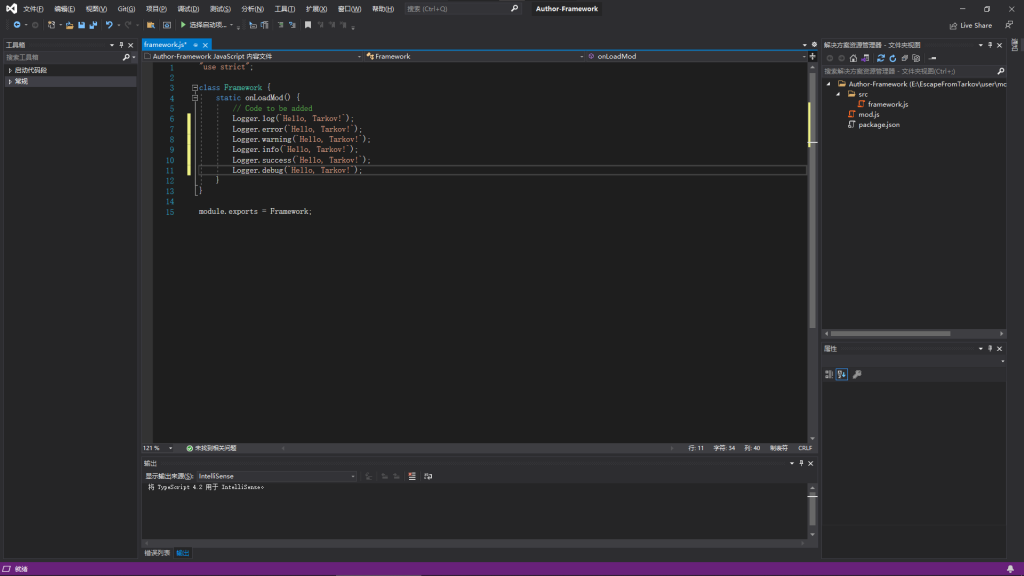Open the Help menu (帮助)
The height and width of the screenshot is (576, 1024).
[x=383, y=8]
